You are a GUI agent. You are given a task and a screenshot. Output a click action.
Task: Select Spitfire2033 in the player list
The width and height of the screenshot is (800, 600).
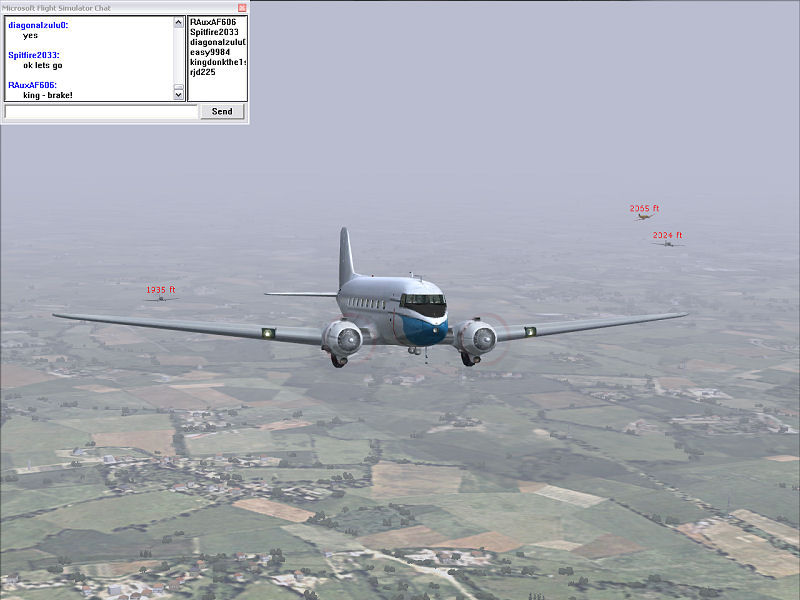[x=214, y=32]
